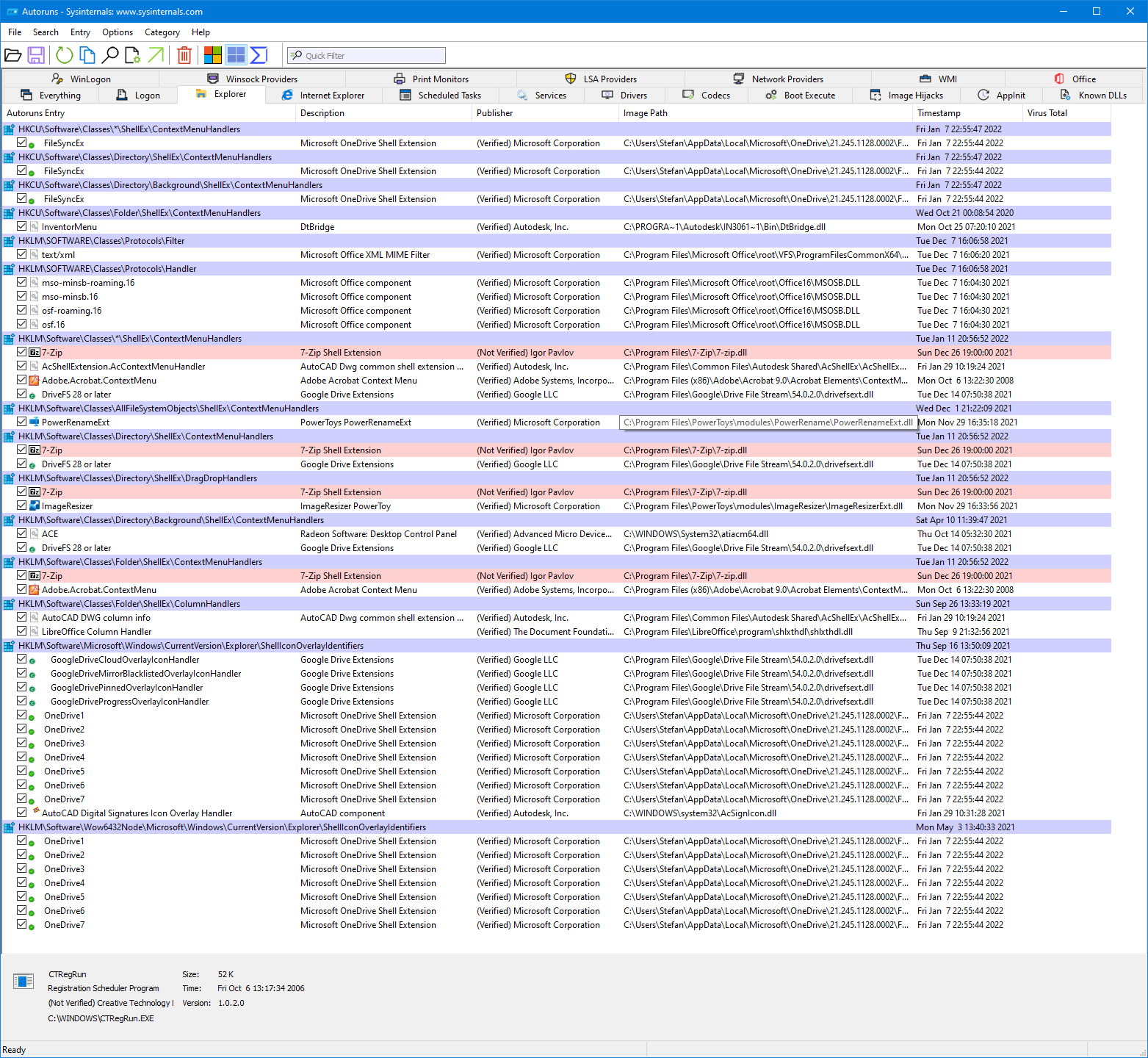The image size is (1148, 1058).
Task: Switch to the Everything tab
Action: [x=51, y=96]
